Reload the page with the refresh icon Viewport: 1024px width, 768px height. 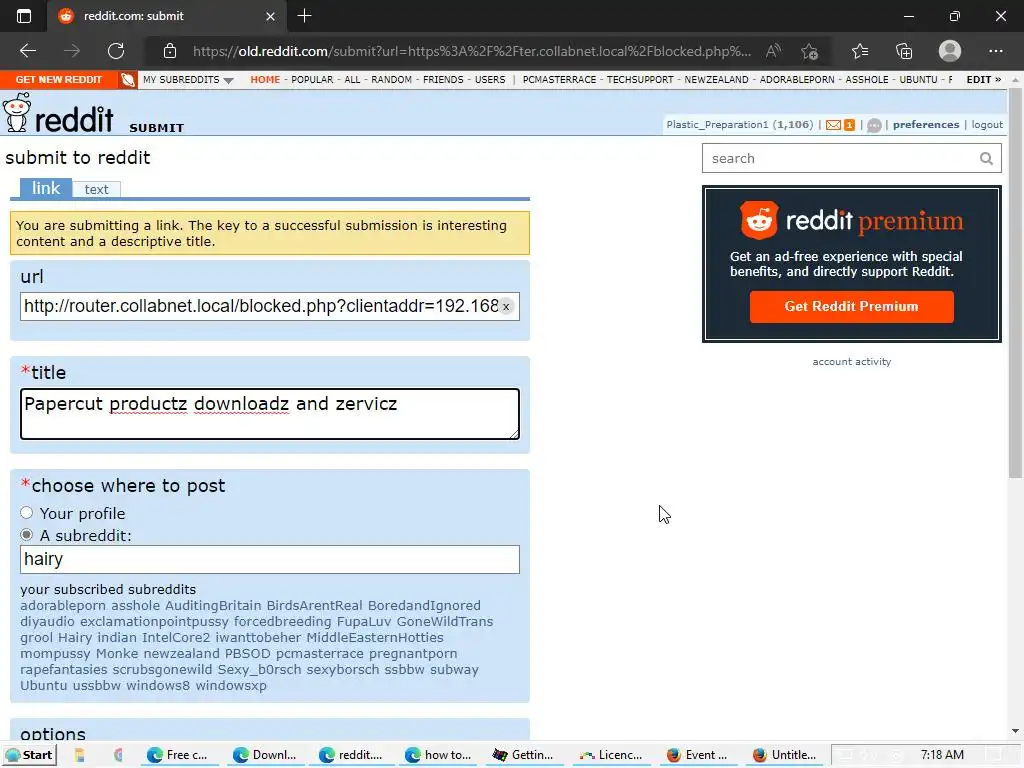(x=116, y=51)
